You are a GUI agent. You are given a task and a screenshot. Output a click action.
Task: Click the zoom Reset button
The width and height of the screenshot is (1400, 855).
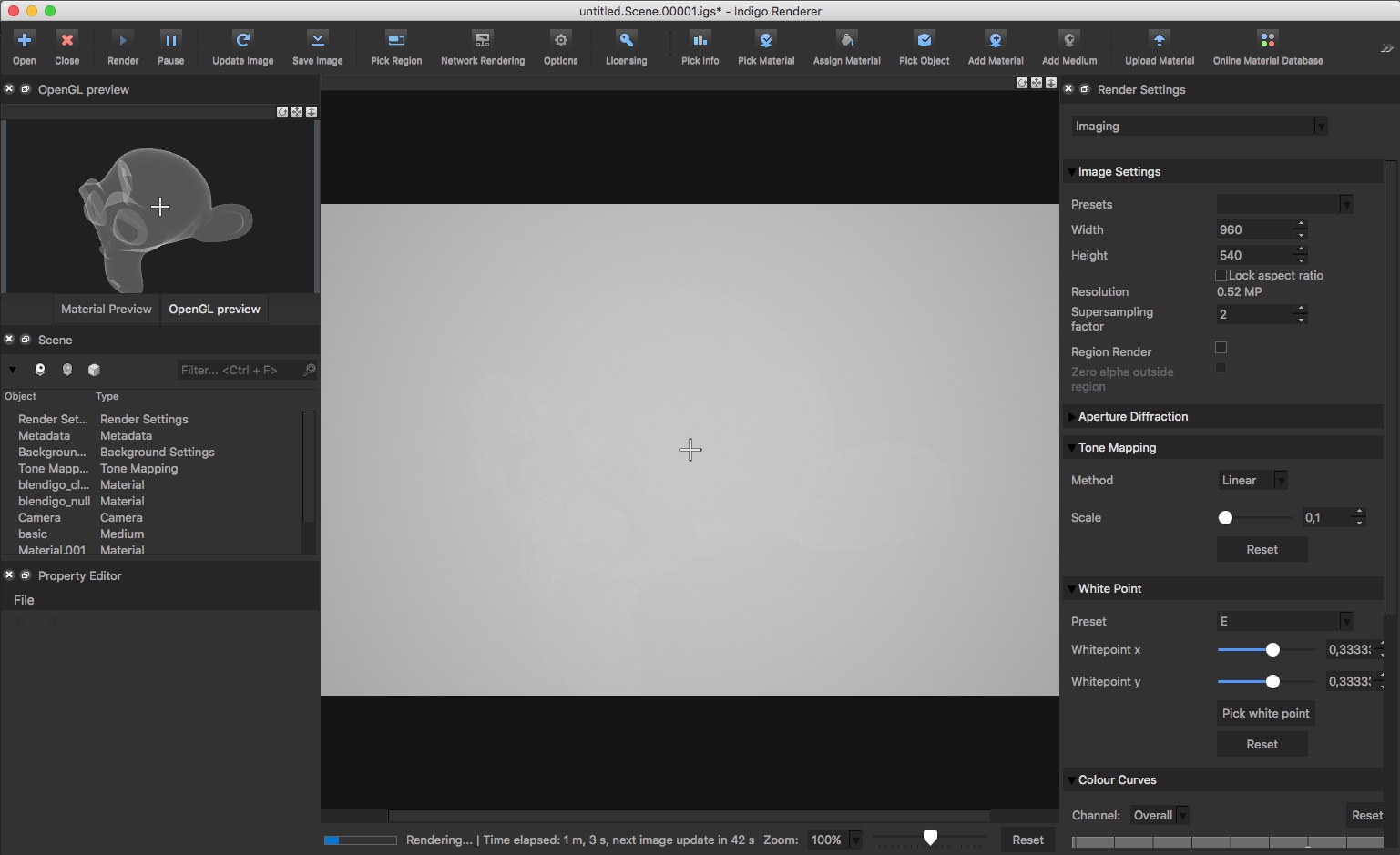[x=1027, y=840]
